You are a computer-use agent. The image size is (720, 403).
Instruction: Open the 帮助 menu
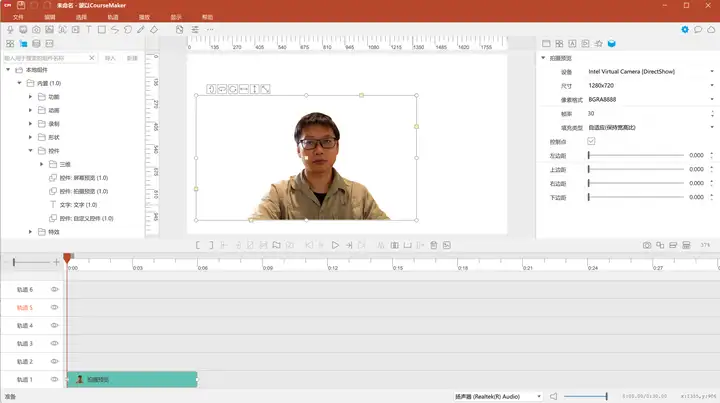pyautogui.click(x=208, y=17)
